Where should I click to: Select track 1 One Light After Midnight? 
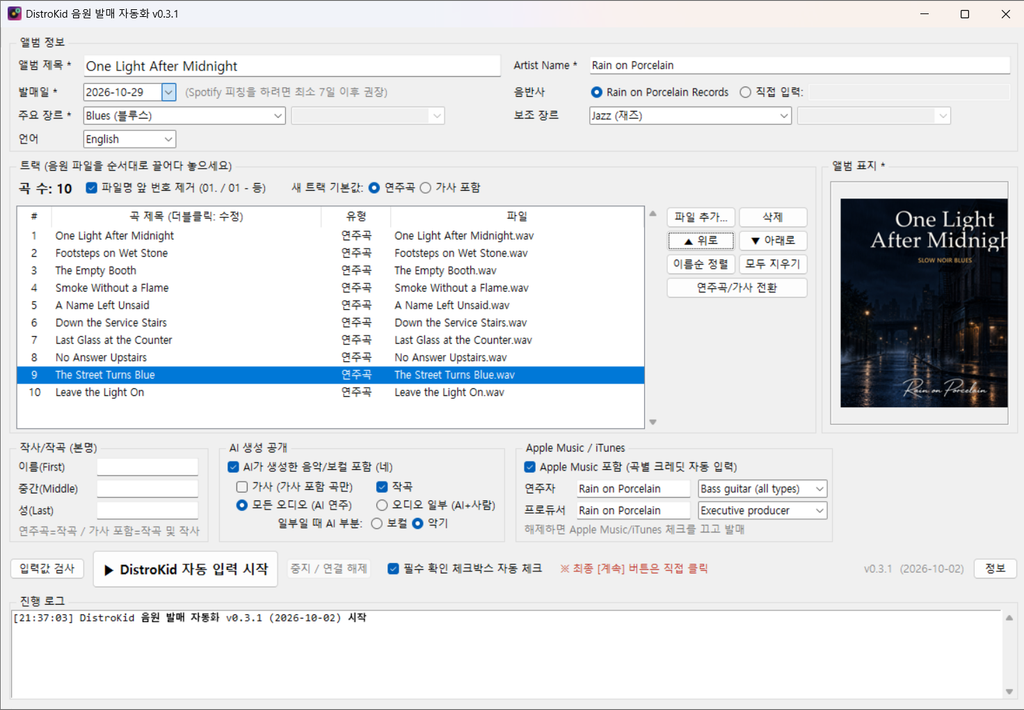coord(330,236)
